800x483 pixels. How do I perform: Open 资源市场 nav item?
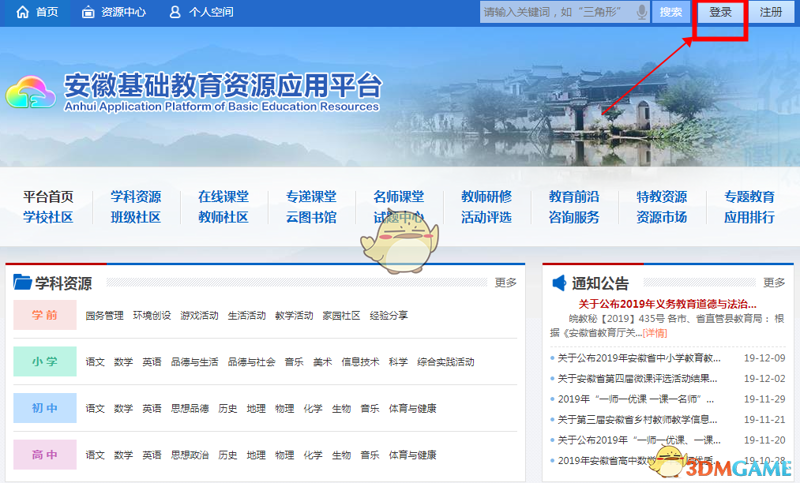coord(662,217)
